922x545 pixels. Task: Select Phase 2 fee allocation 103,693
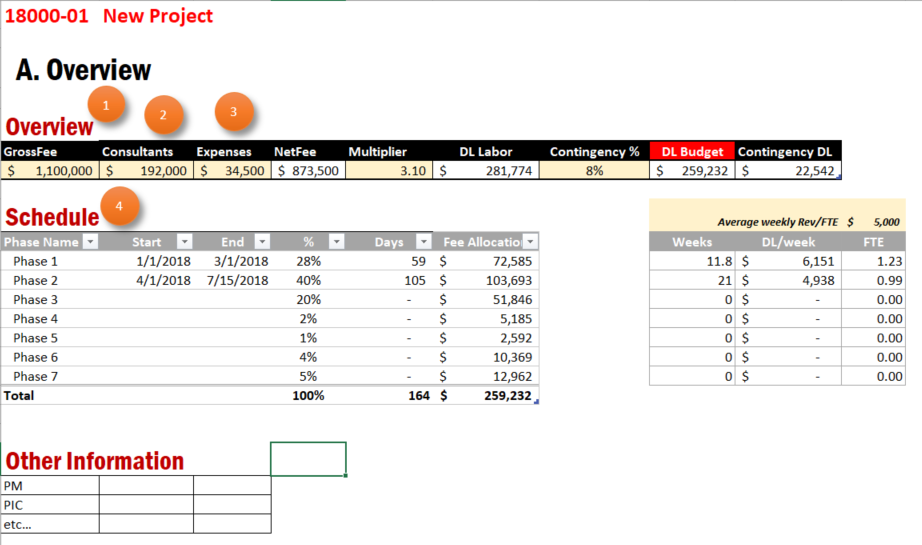[486, 280]
